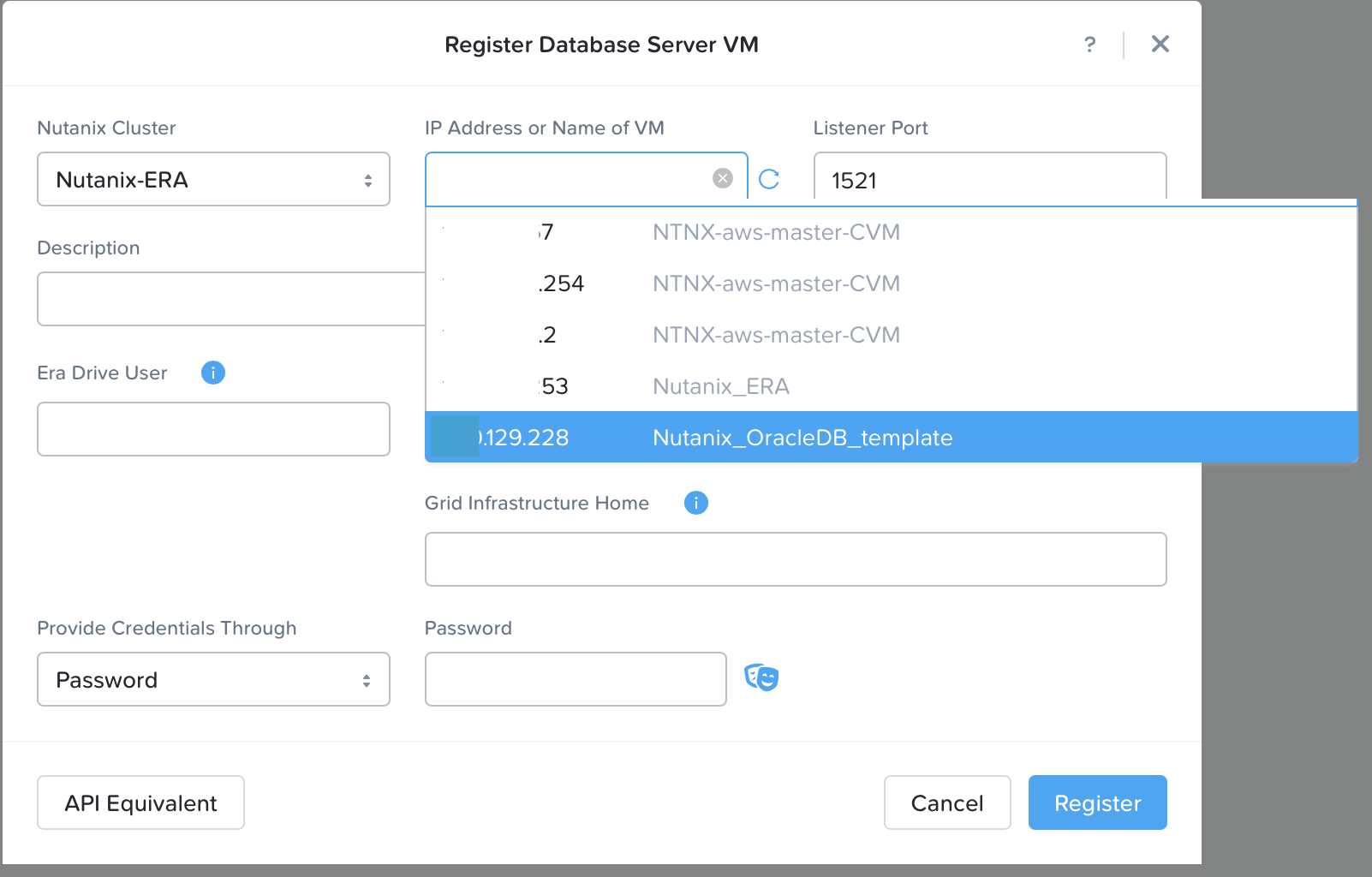Select NTNX-aws-master-CVM entry ending in 7
The width and height of the screenshot is (1372, 877).
pyautogui.click(x=892, y=232)
